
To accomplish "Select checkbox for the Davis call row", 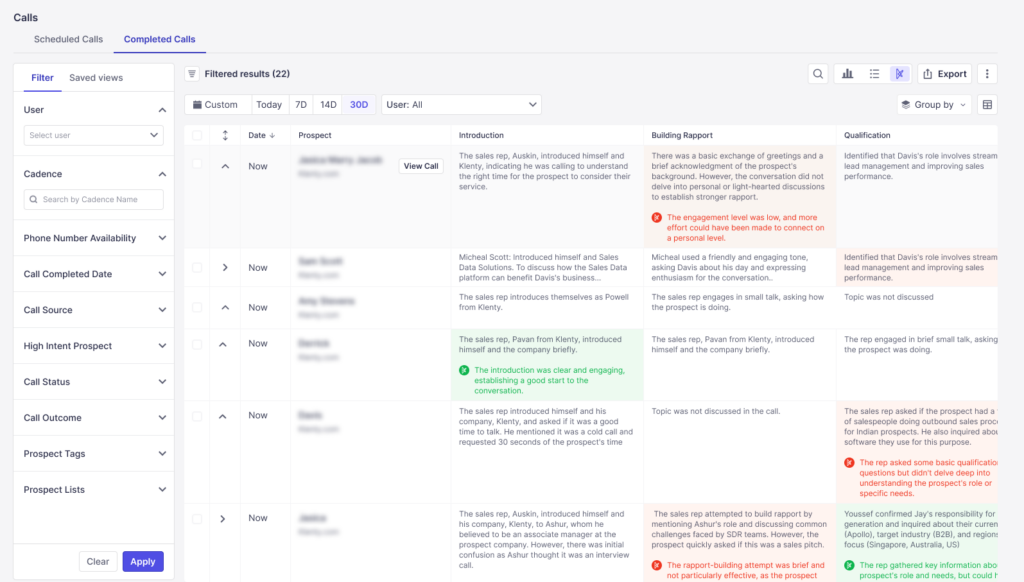I will click(197, 416).
